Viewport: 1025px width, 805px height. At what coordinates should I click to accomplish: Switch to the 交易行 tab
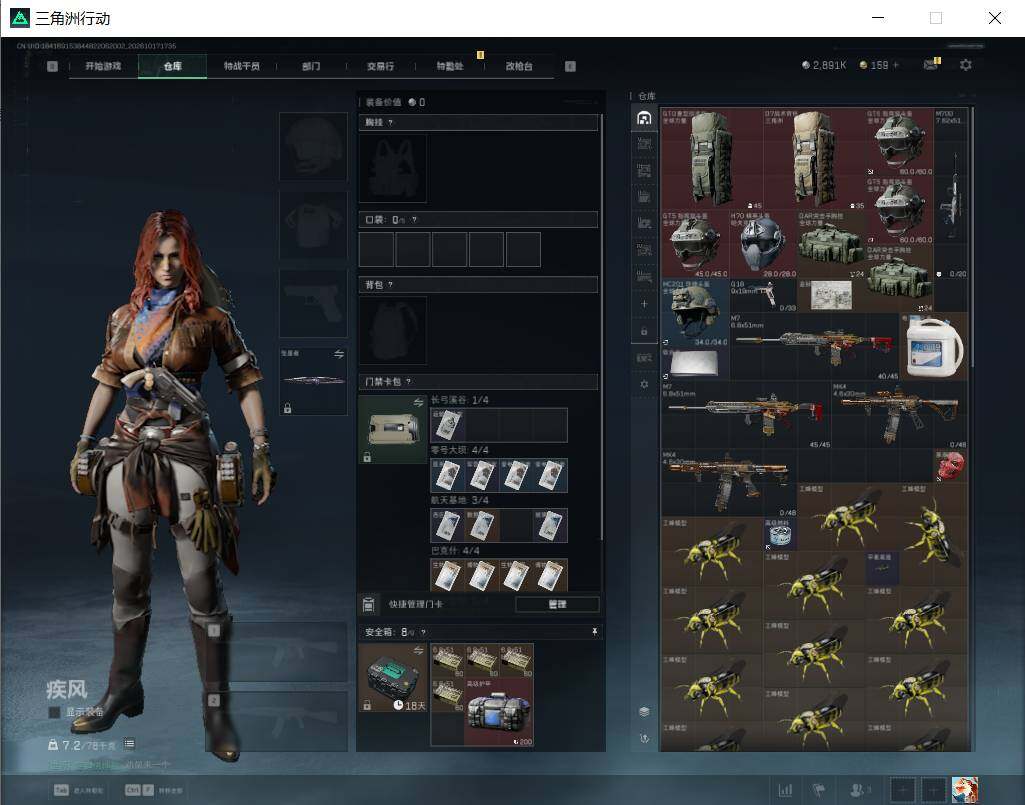(x=380, y=66)
